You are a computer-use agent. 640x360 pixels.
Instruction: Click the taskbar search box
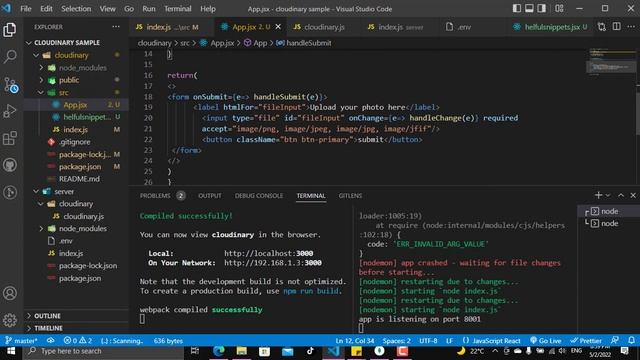(102, 351)
